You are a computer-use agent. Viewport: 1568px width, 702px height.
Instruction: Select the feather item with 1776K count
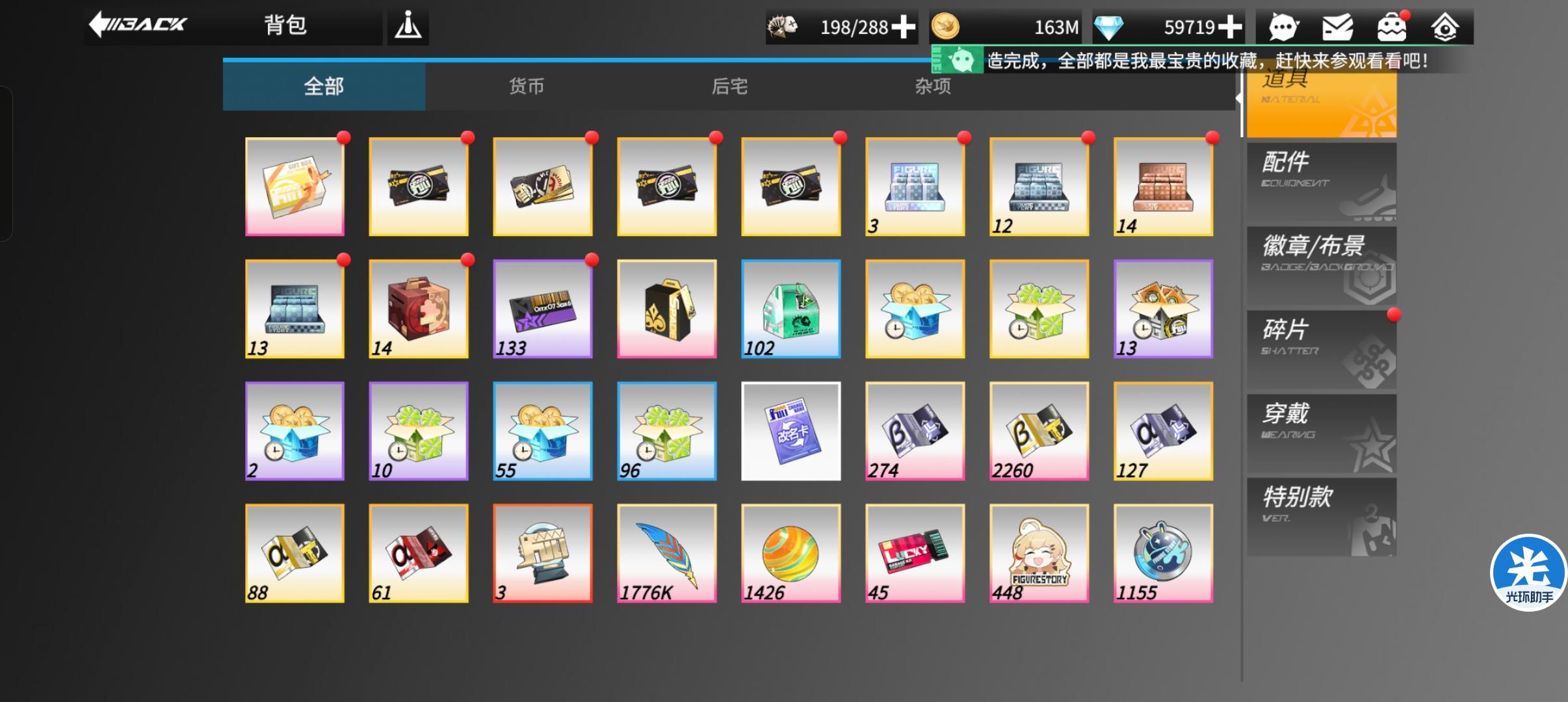[666, 553]
